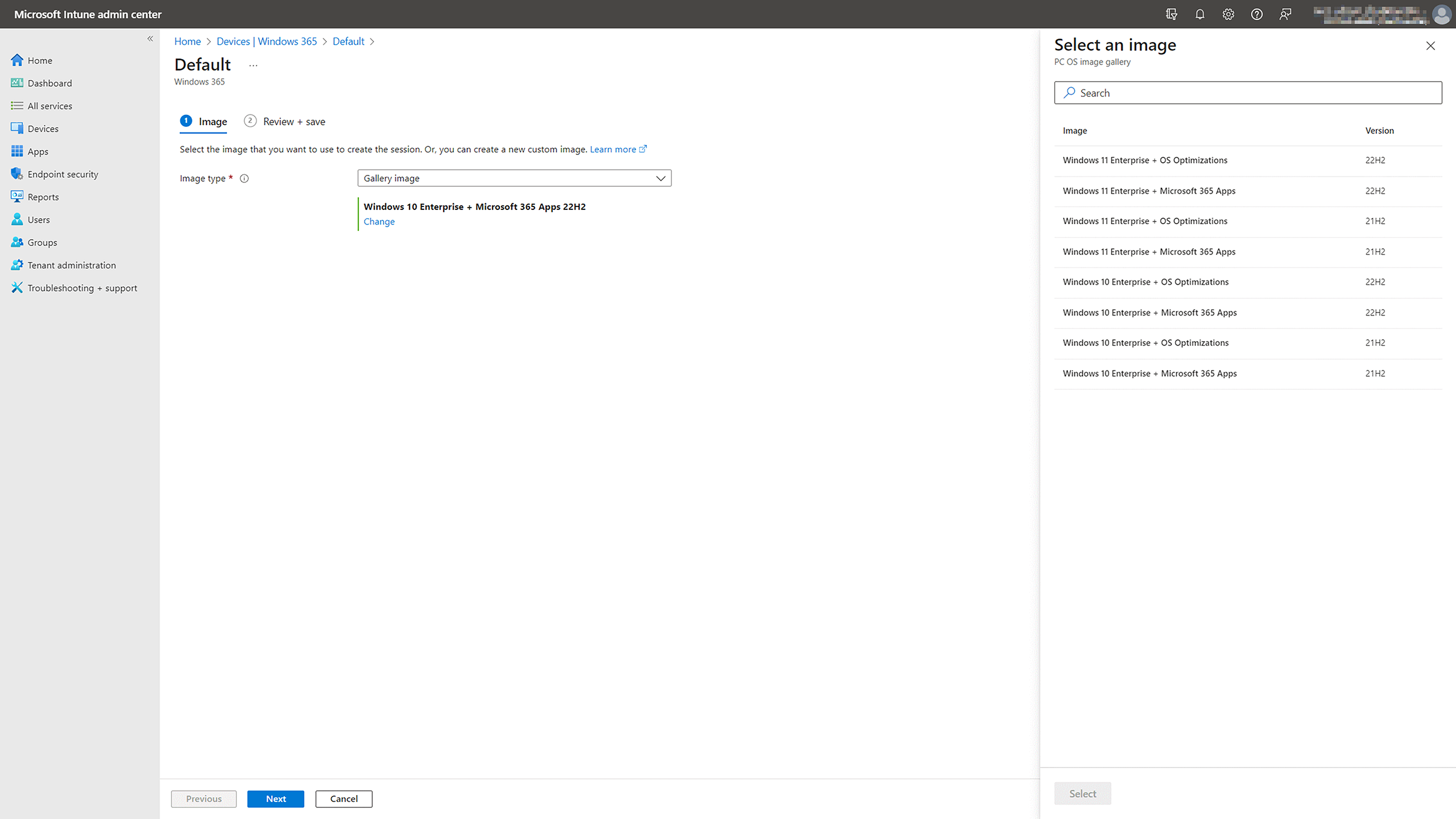Screen dimensions: 1456x819
Task: Open portal settings via the gear icon
Action: coord(1228,14)
